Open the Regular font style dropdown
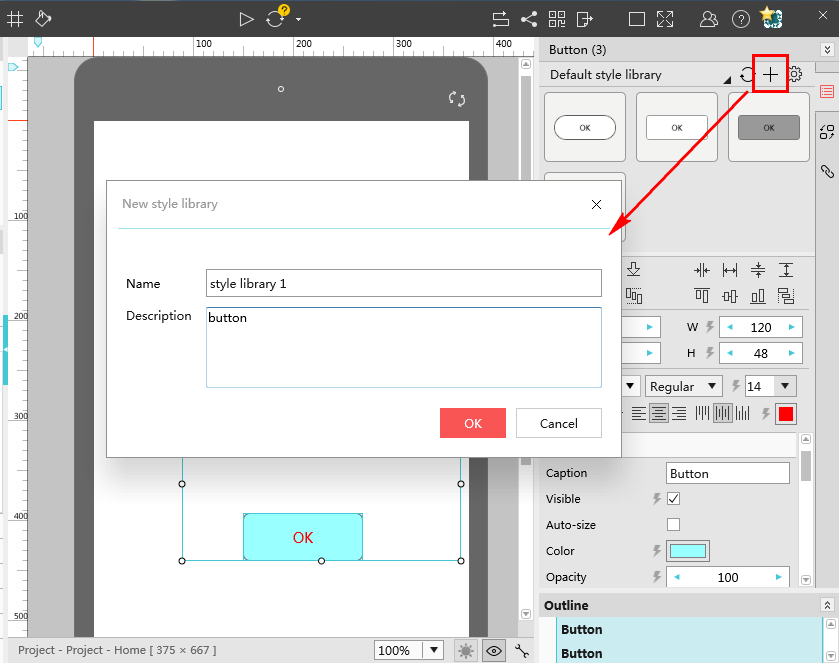This screenshot has width=839, height=663. point(683,386)
